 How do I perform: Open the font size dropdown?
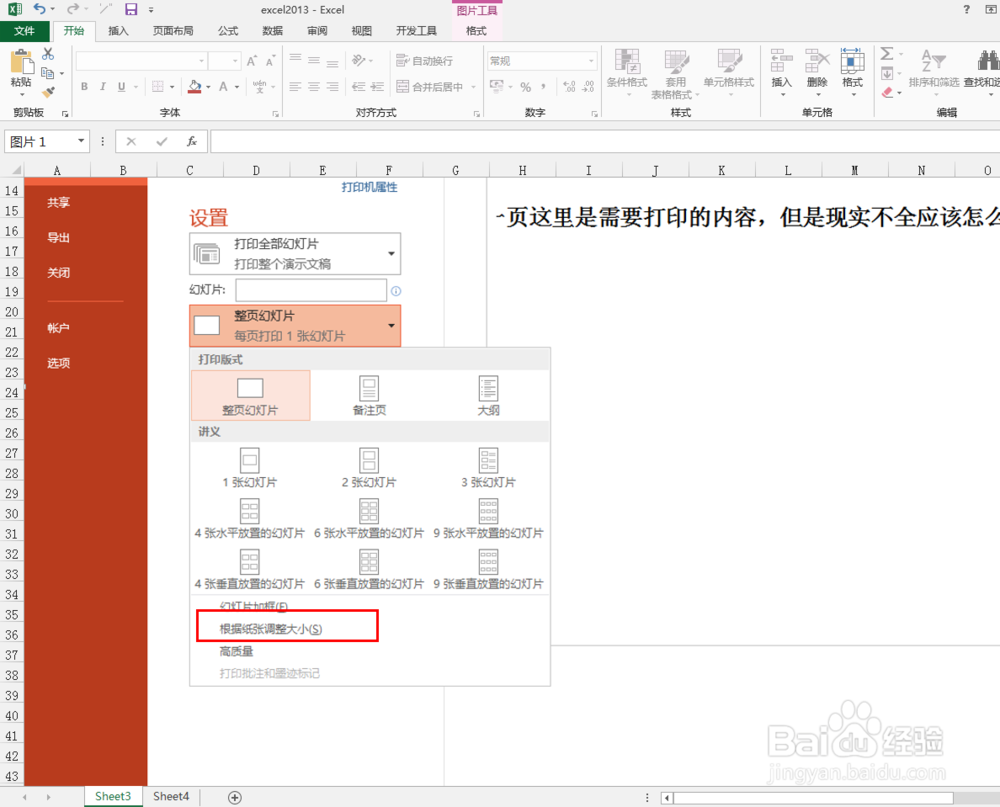tap(235, 61)
